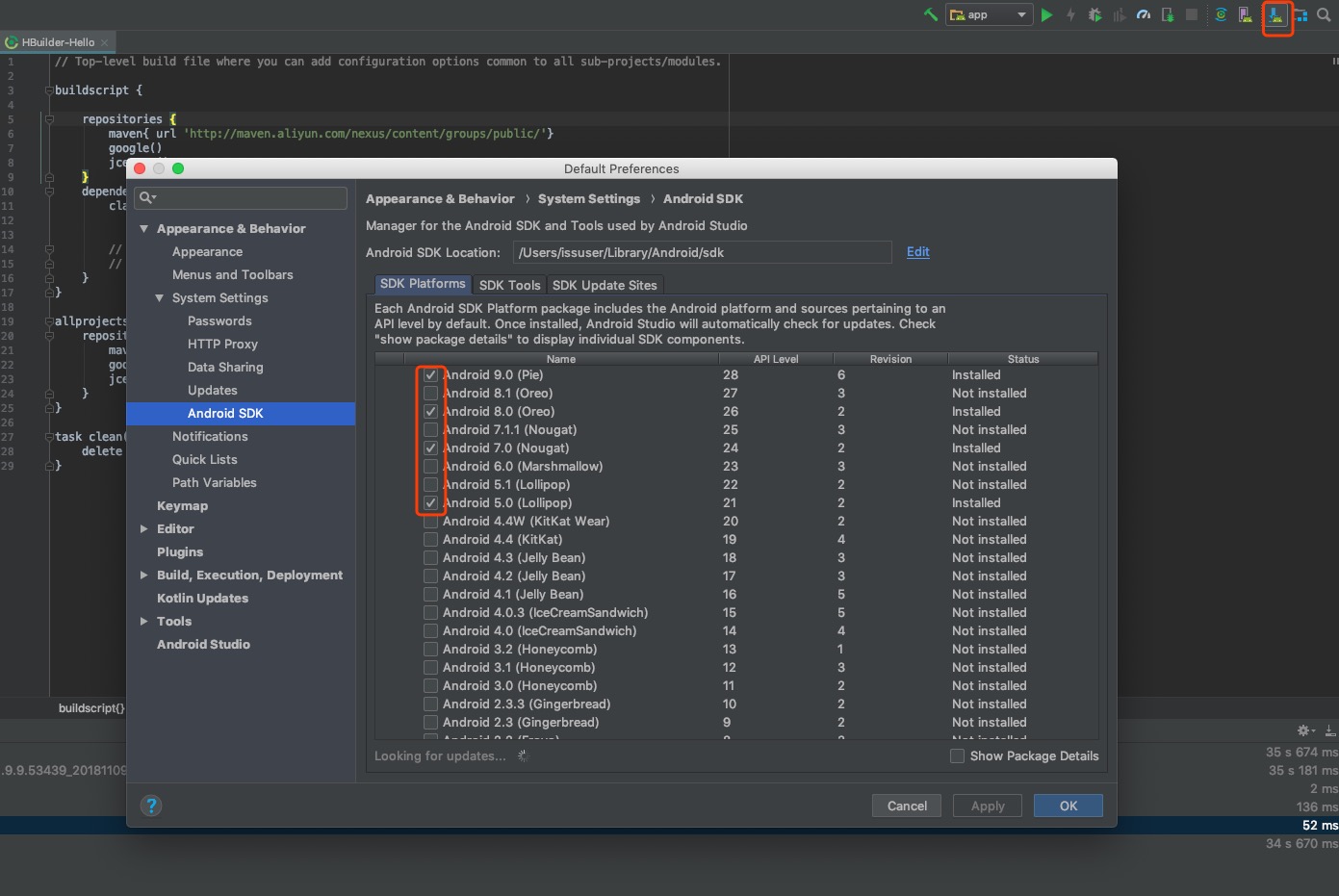Check Android 8.1 (Oreo) checkbox
1339x896 pixels.
click(430, 393)
